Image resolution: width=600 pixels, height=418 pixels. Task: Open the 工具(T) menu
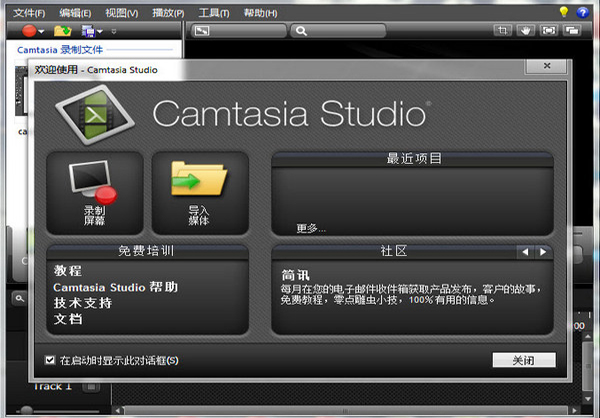point(214,13)
